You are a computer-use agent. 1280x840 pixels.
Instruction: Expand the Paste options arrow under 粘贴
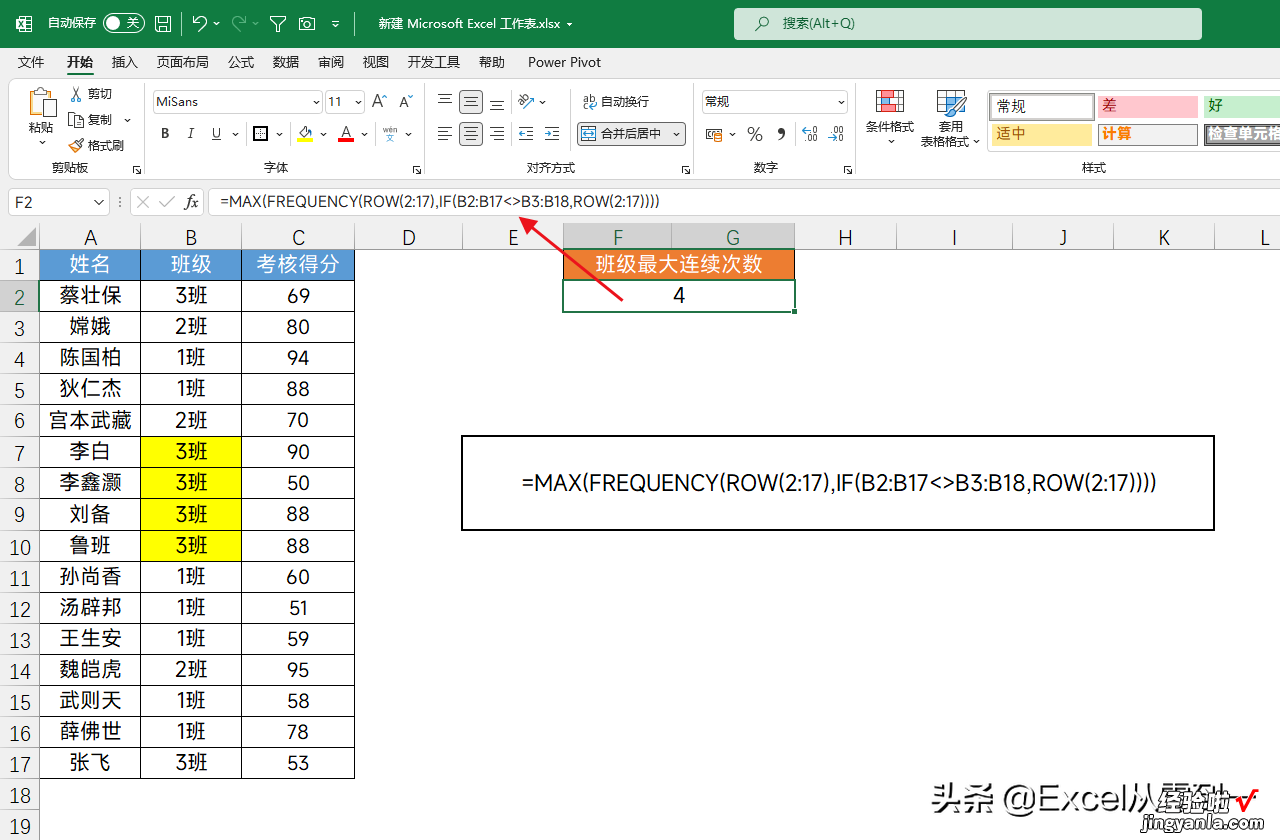pyautogui.click(x=41, y=143)
